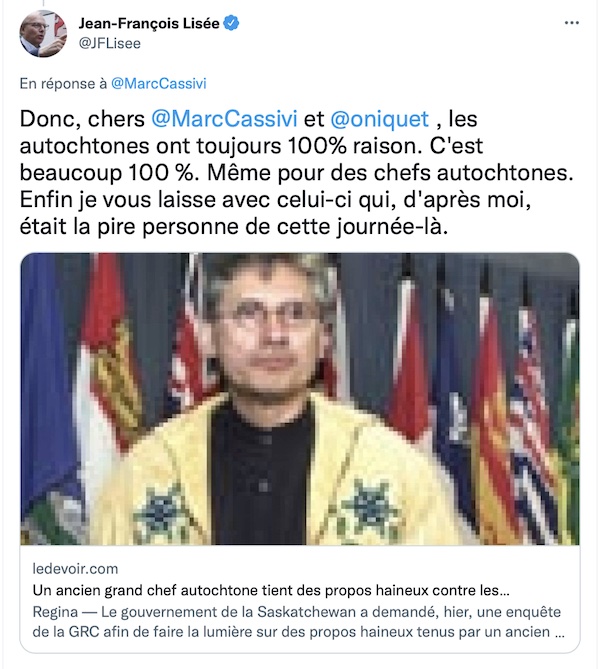Click the blue verified badge icon
The image size is (600, 669).
(231, 23)
